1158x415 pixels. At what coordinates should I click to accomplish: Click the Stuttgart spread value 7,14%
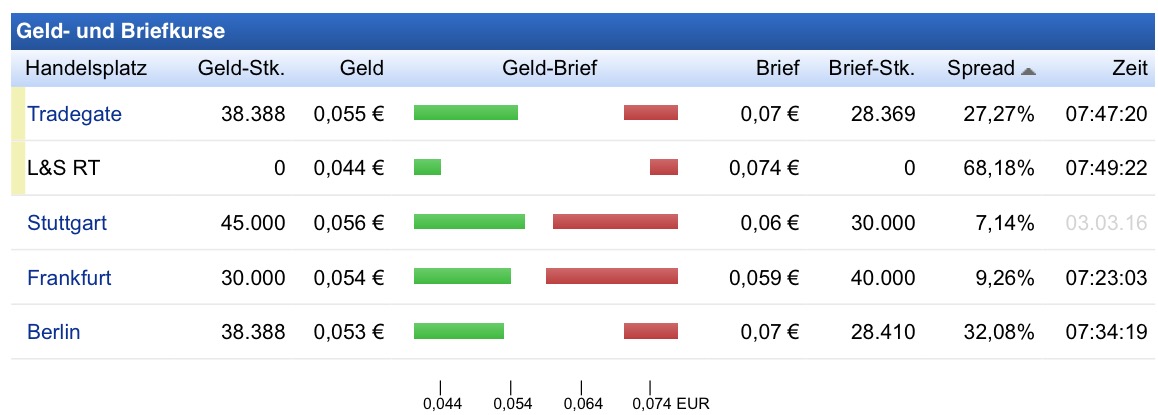pyautogui.click(x=1004, y=222)
